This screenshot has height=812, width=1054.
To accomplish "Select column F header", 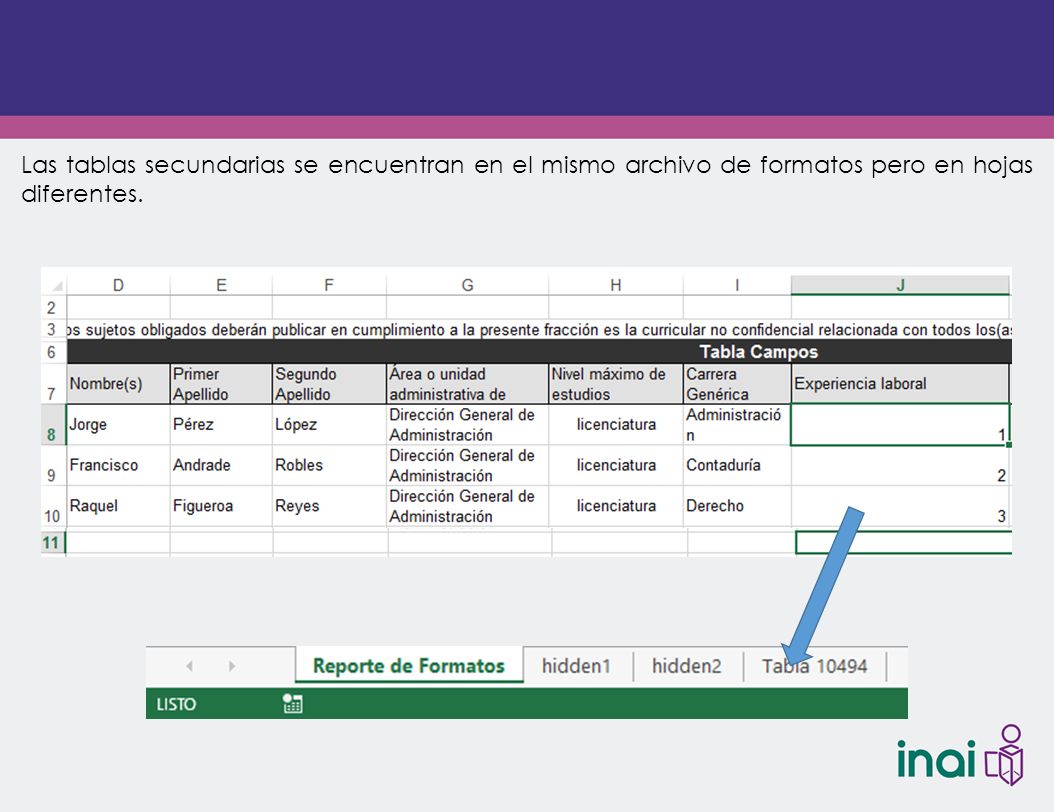I will [329, 285].
